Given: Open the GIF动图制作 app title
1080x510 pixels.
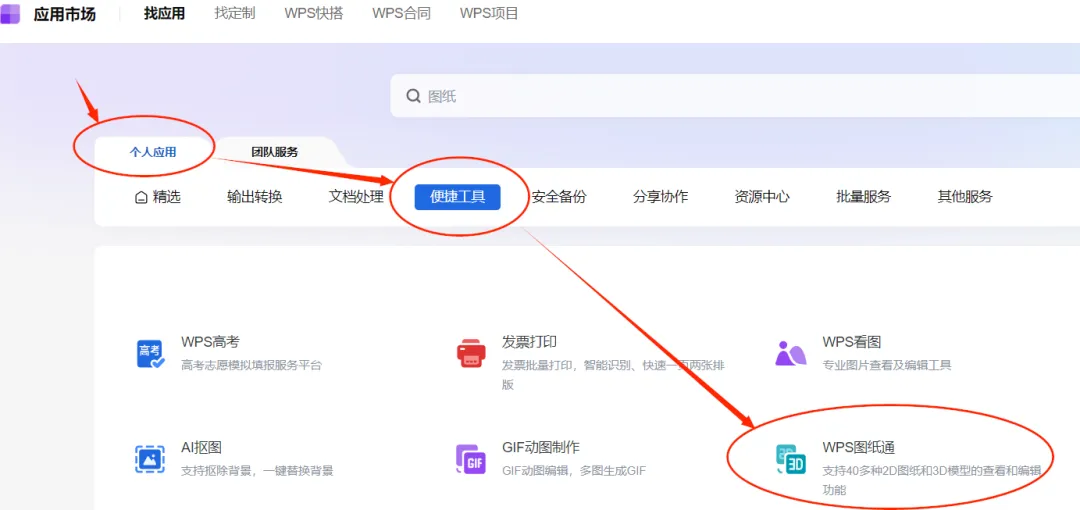Looking at the screenshot, I should coord(541,448).
